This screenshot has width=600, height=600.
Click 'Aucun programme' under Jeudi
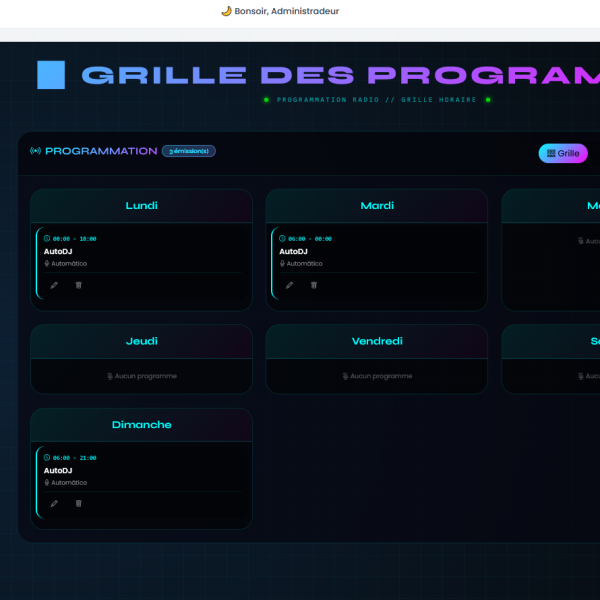146,376
